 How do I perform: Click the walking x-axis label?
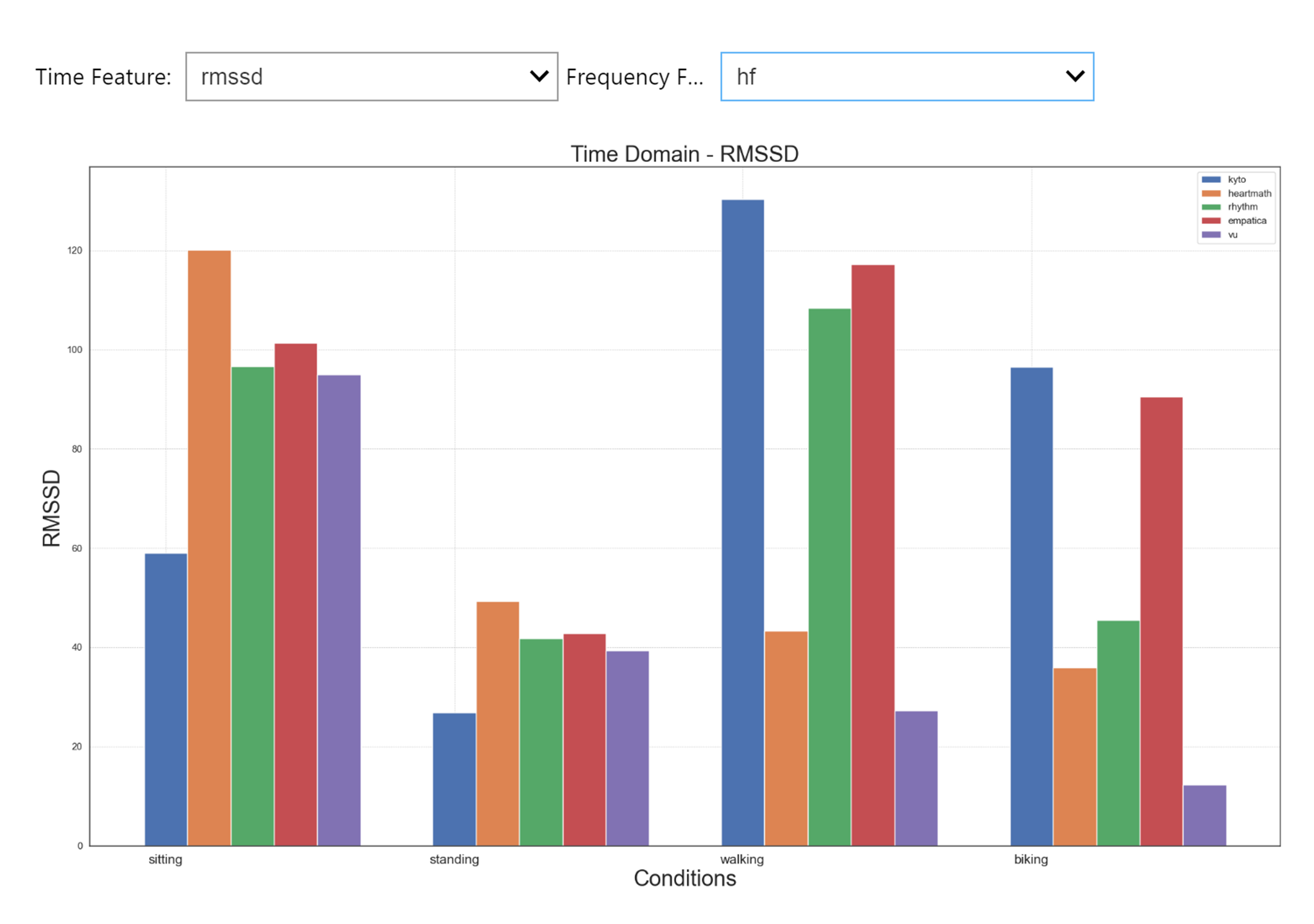click(742, 859)
